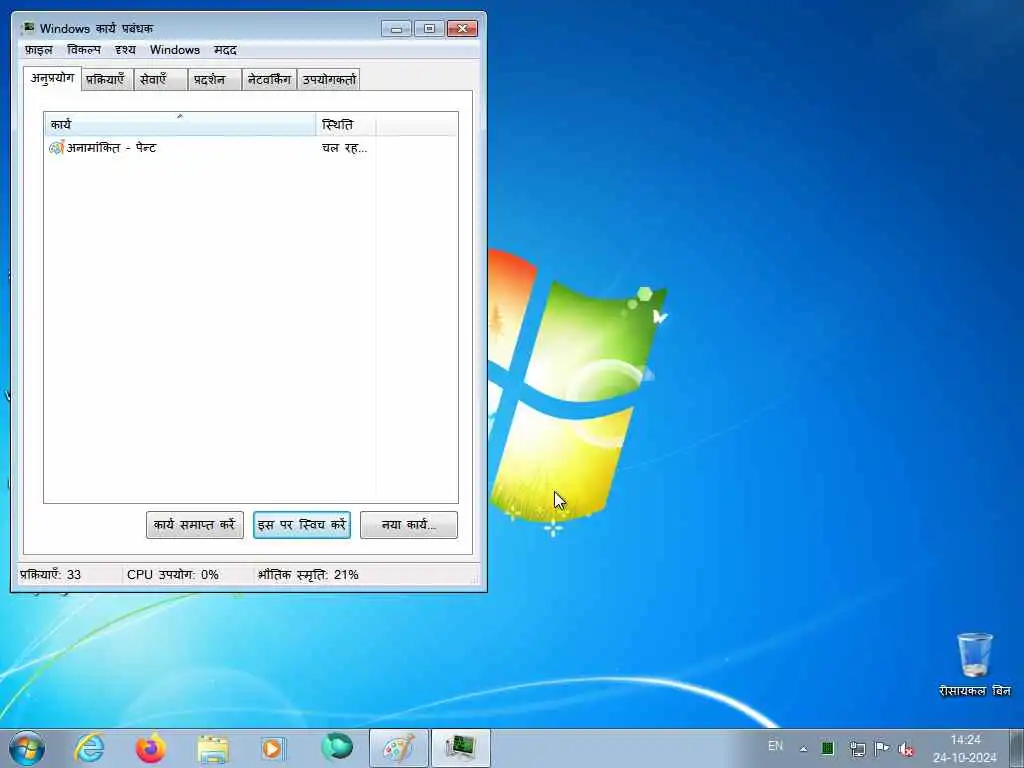Screen dimensions: 1024x768
Task: Click the green round taskbar app icon
Action: pyautogui.click(x=336, y=748)
